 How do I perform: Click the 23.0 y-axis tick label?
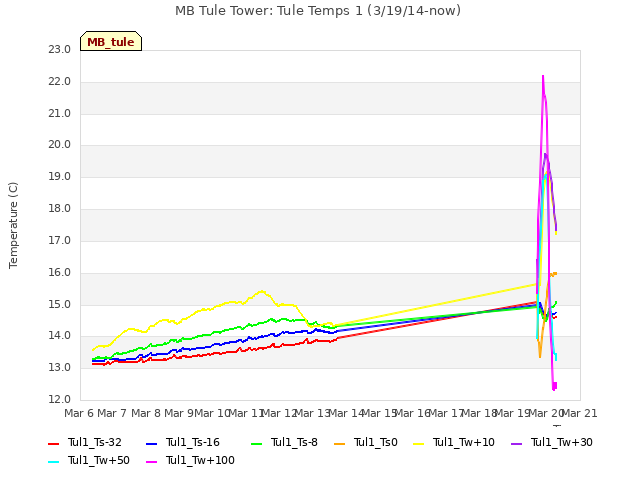60,50
